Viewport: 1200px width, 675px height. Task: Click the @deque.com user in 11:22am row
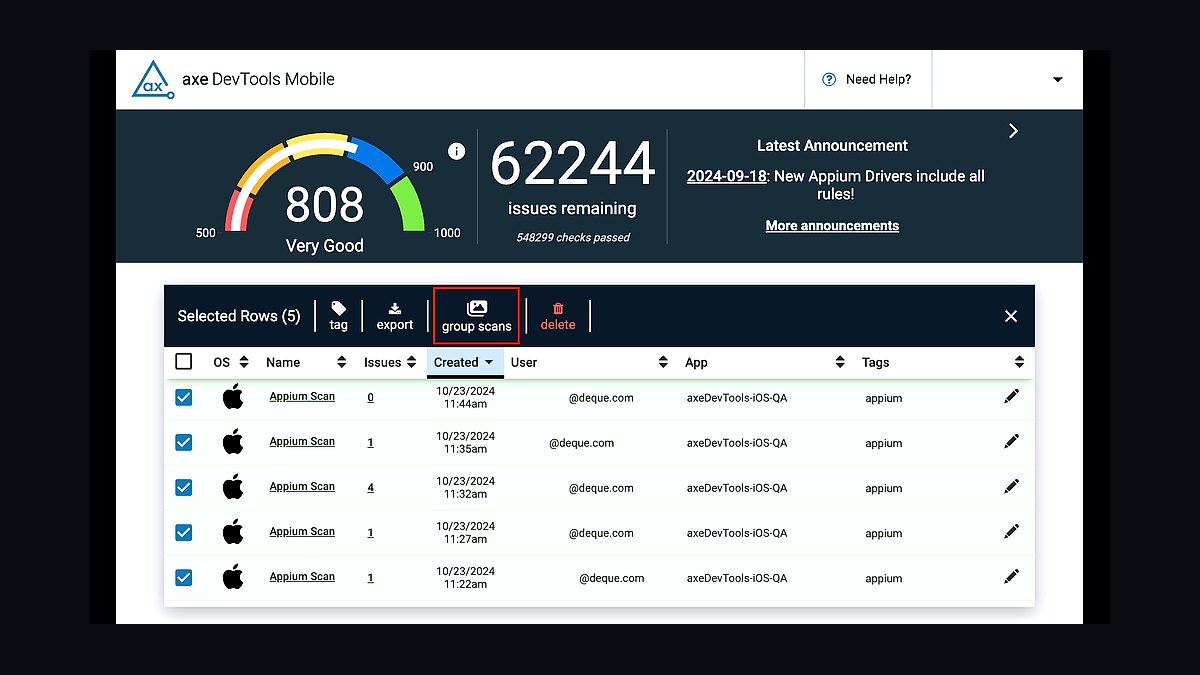[x=611, y=578]
